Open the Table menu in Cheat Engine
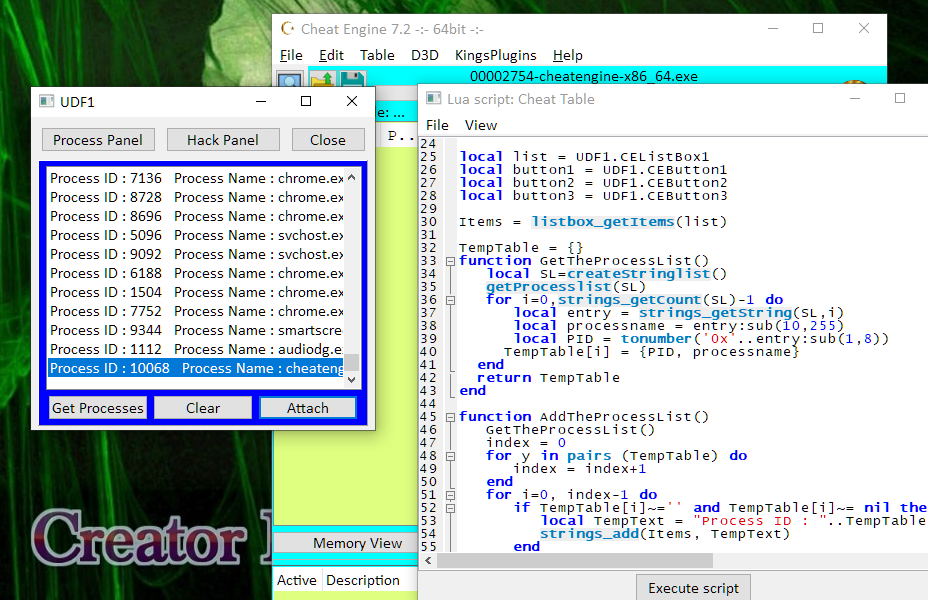Image resolution: width=928 pixels, height=600 pixels. point(377,55)
